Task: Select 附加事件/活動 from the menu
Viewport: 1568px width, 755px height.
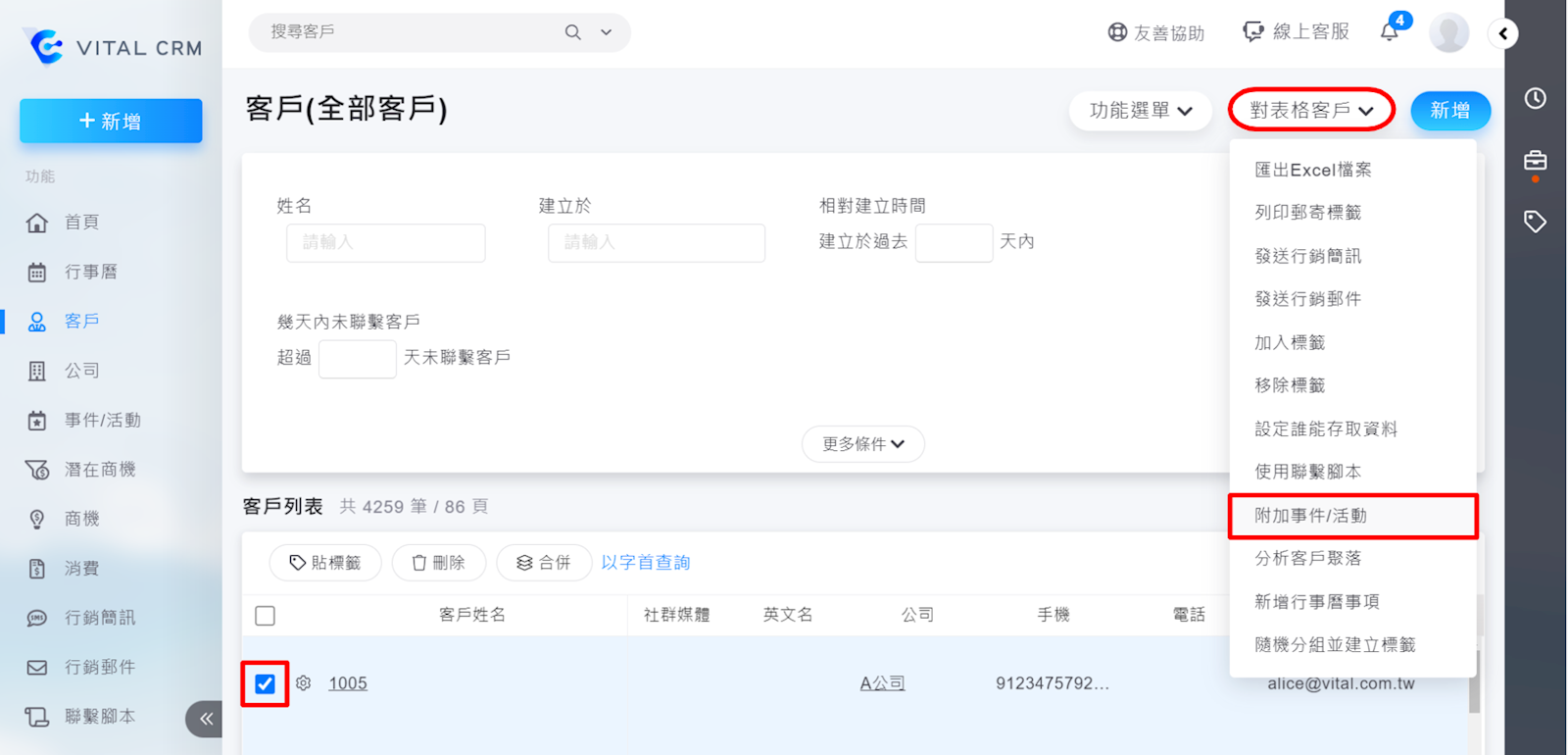Action: [x=1310, y=516]
